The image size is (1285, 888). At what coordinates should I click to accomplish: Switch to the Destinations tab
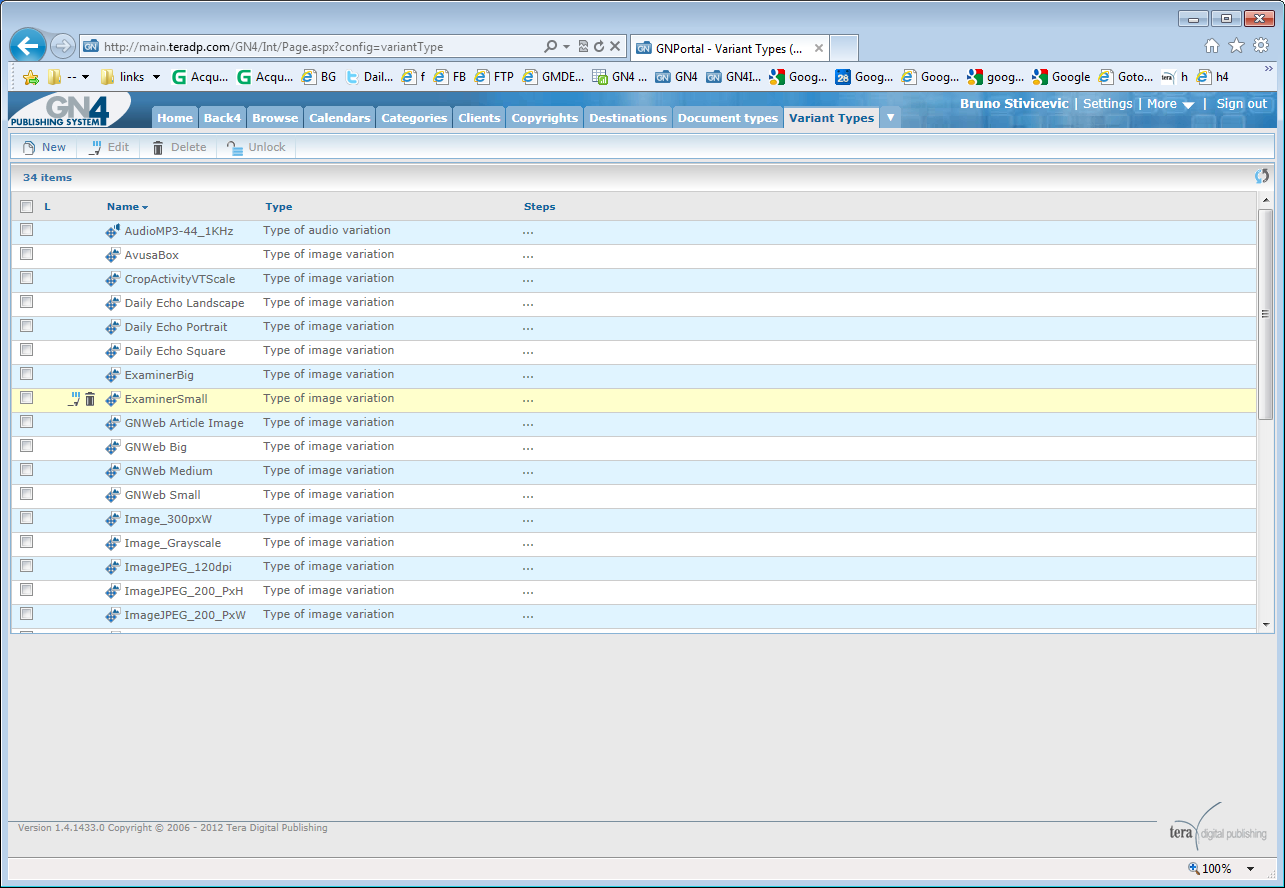[x=628, y=117]
